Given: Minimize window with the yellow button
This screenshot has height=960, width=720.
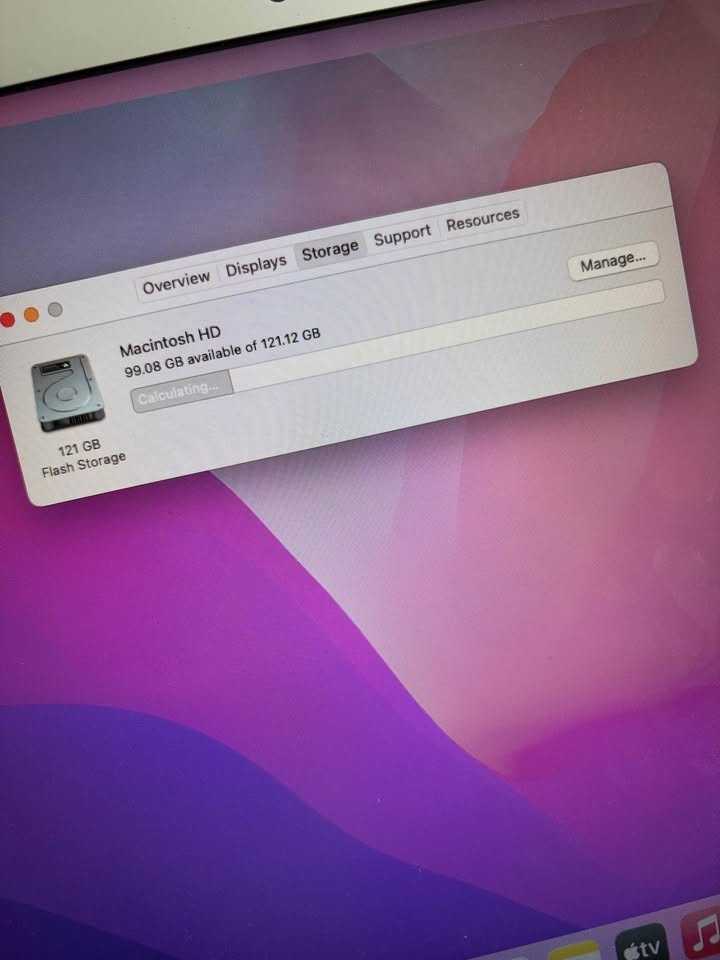Looking at the screenshot, I should (x=31, y=315).
